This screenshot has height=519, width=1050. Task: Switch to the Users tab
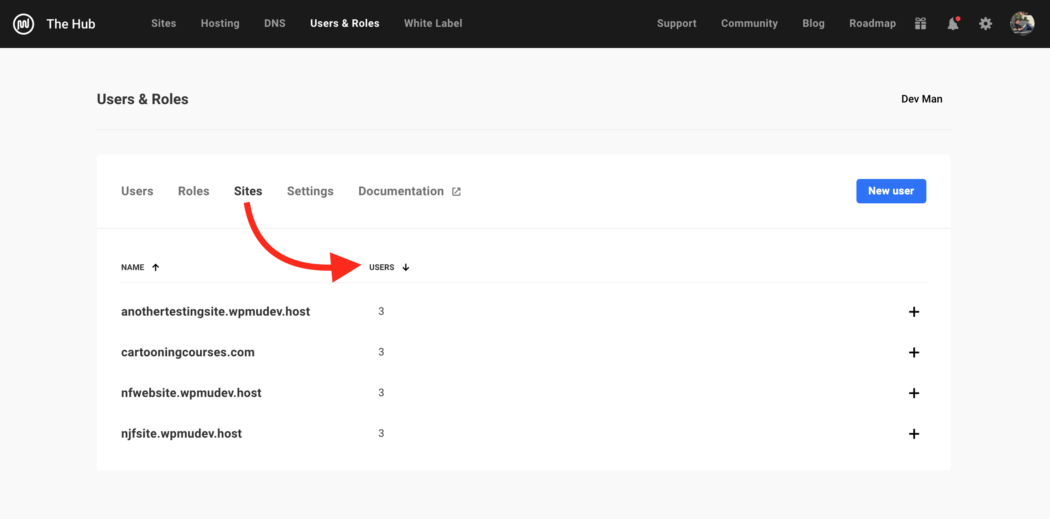pyautogui.click(x=137, y=191)
